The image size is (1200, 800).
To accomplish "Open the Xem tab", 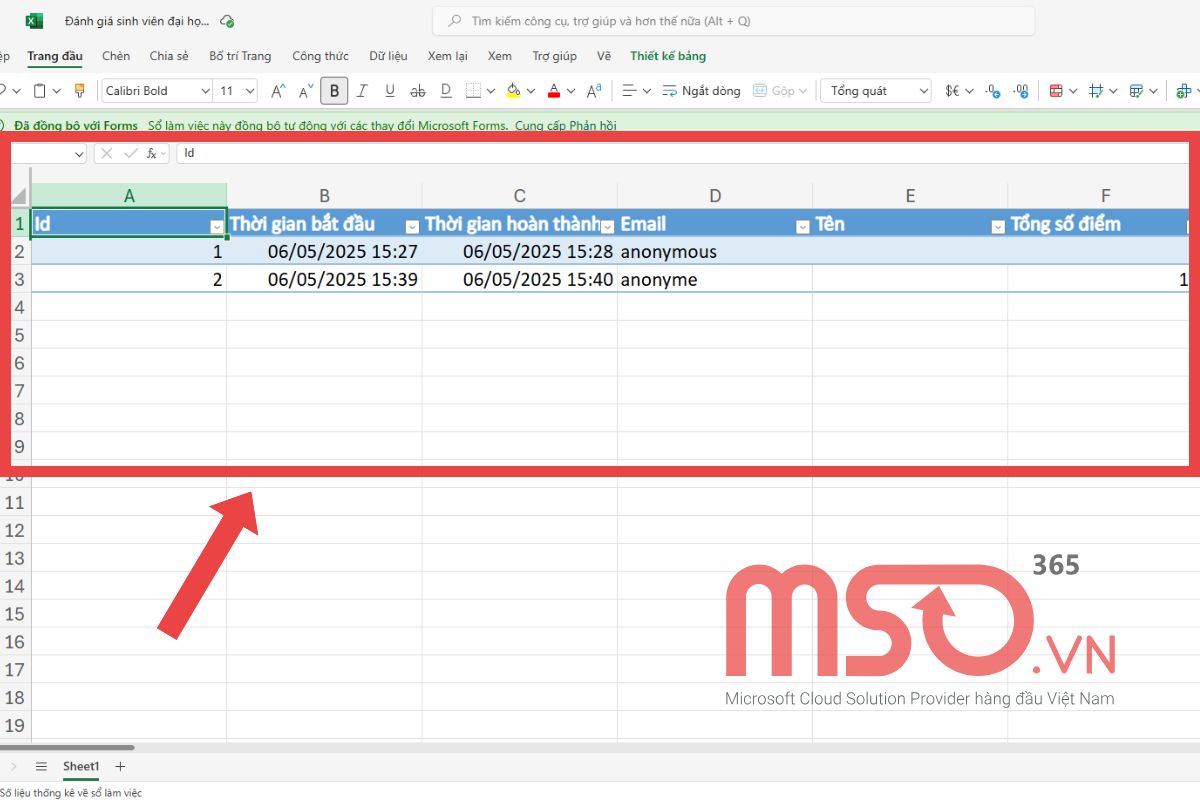I will (x=500, y=57).
